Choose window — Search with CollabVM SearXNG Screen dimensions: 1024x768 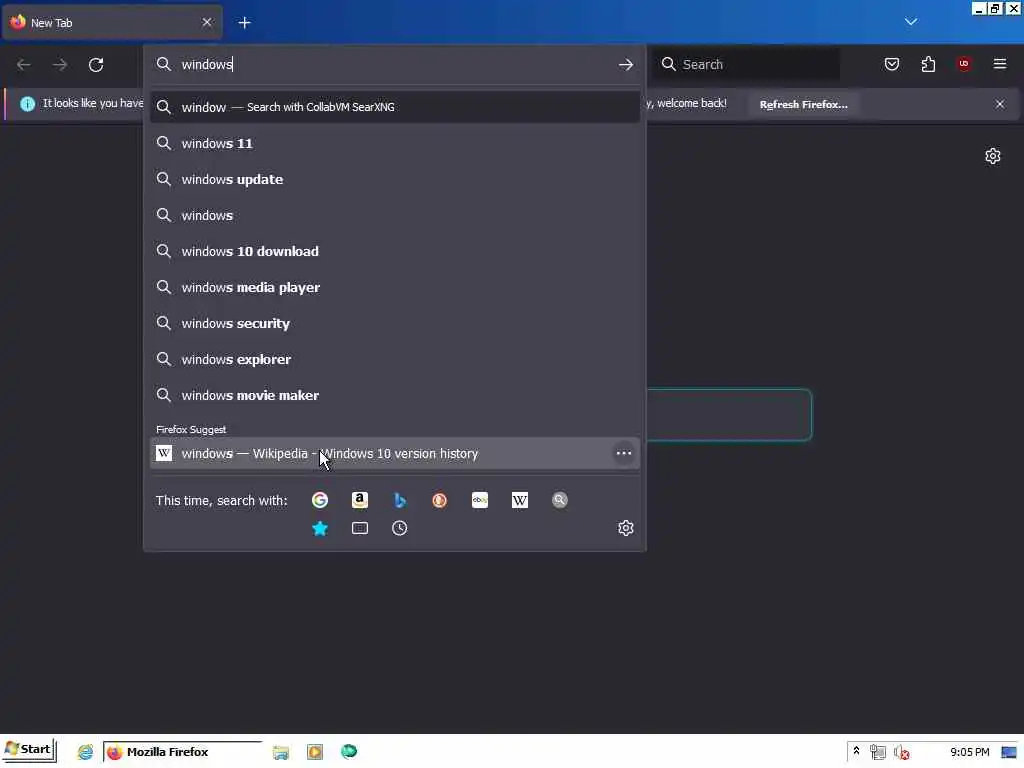394,107
